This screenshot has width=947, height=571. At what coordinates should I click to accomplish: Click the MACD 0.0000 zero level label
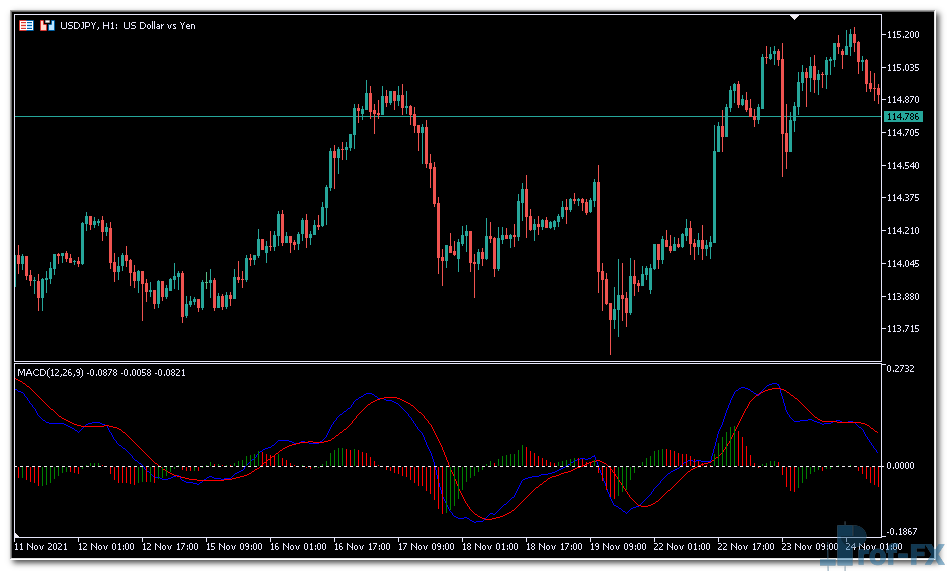coord(903,466)
